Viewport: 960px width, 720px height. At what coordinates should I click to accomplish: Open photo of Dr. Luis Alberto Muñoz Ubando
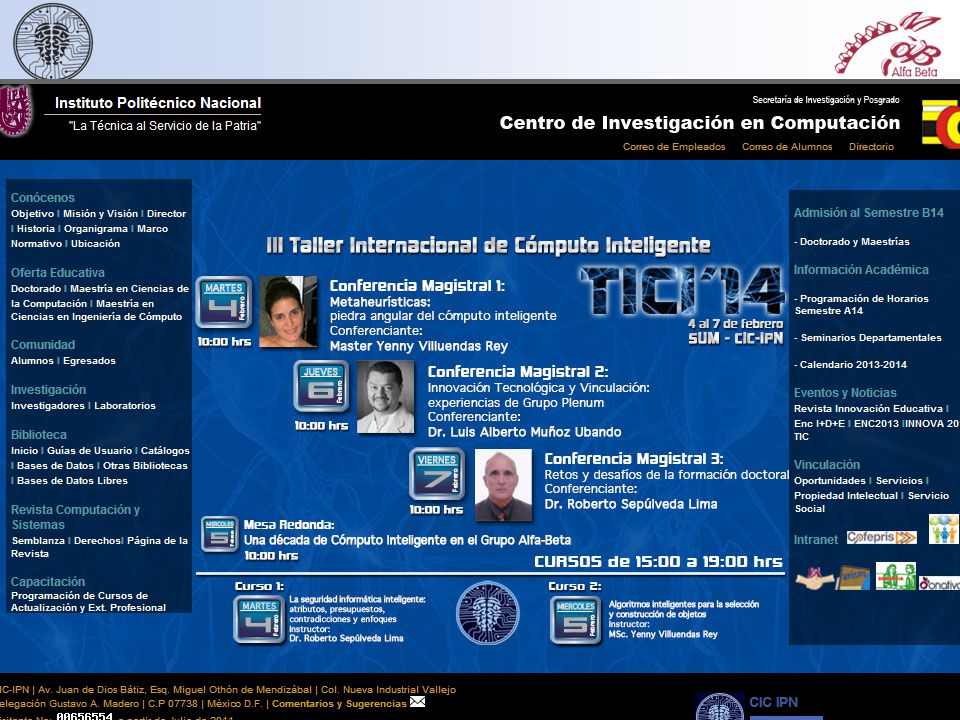pos(385,397)
